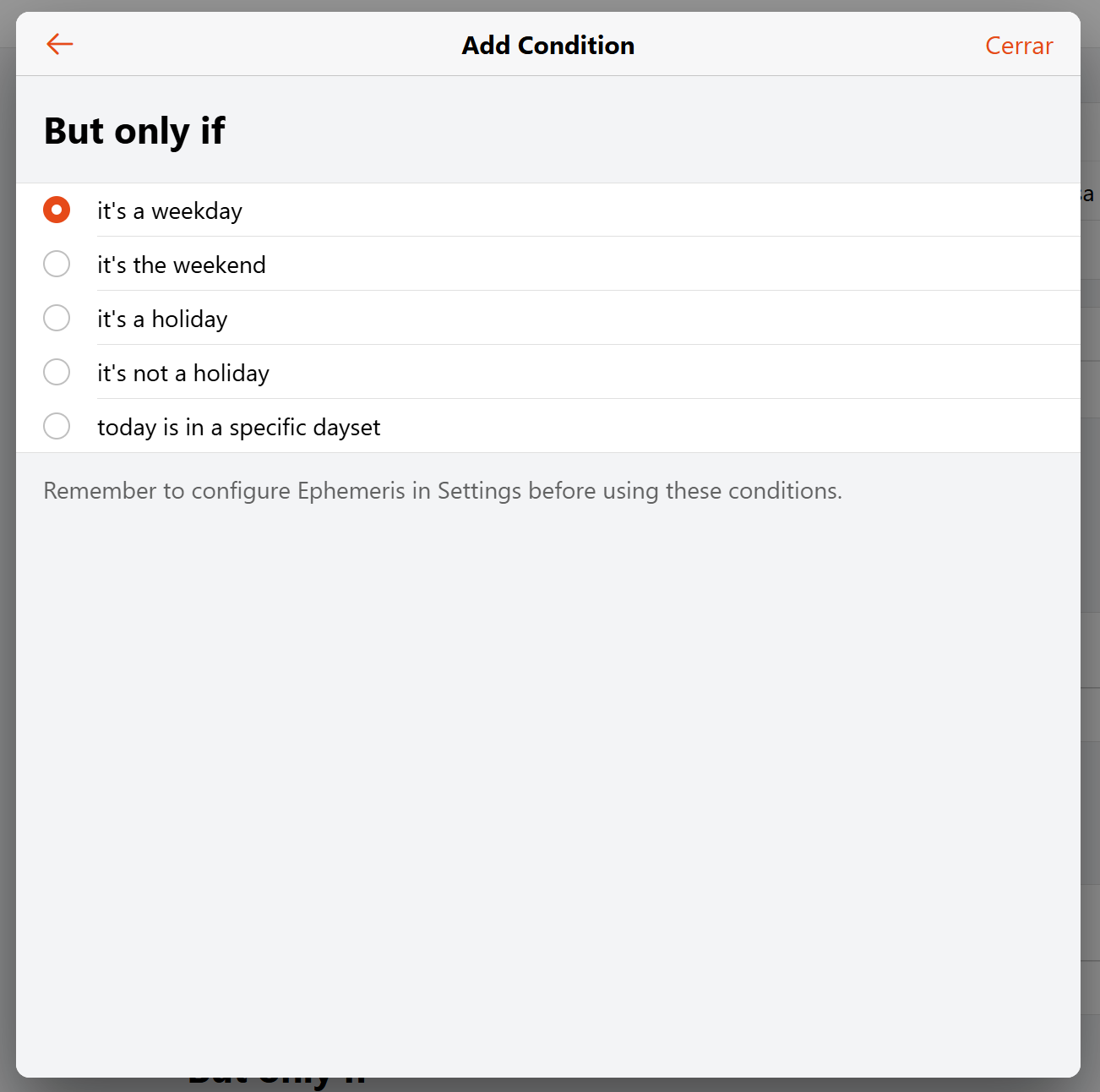
Task: Click the word "Settings" in the reminder
Action: (479, 491)
